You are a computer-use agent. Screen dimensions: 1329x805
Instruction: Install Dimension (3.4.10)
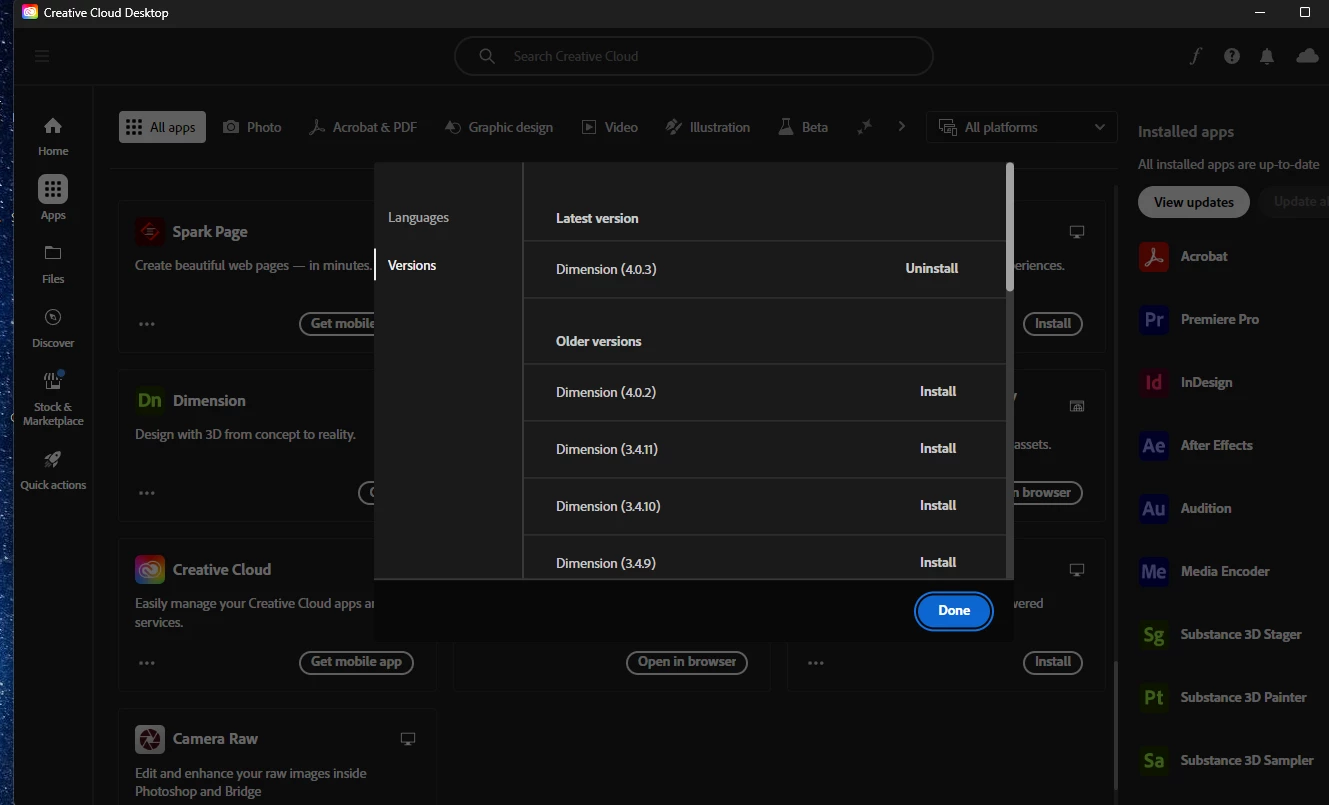click(938, 505)
